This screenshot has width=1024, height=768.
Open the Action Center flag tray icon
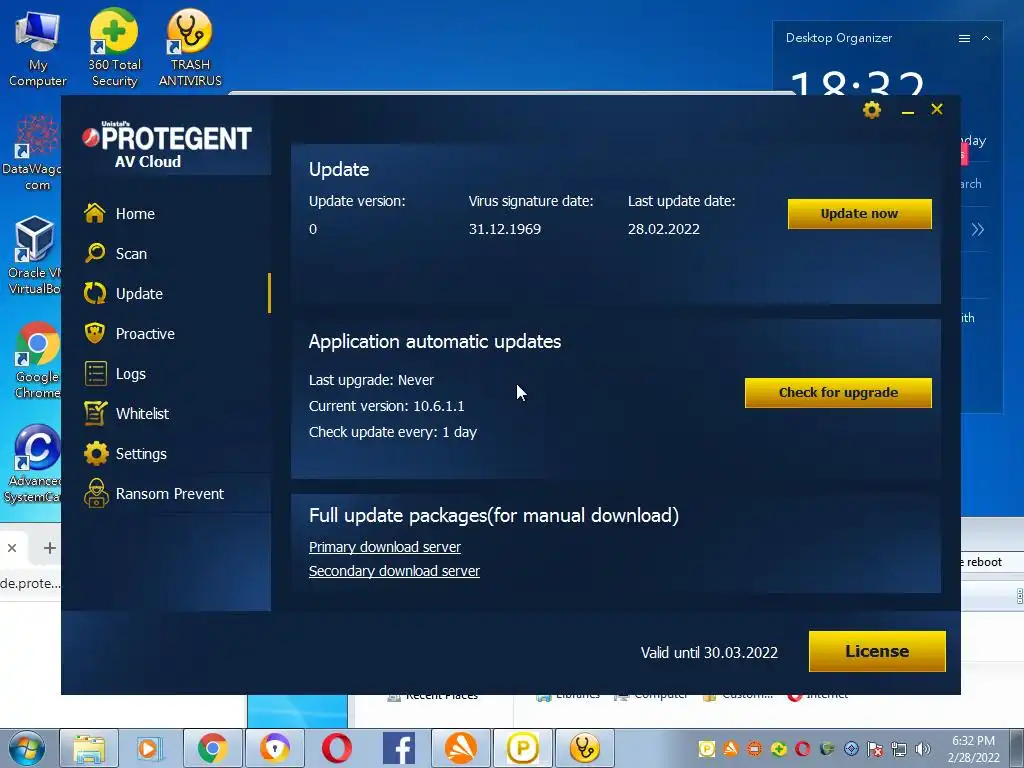coord(875,748)
